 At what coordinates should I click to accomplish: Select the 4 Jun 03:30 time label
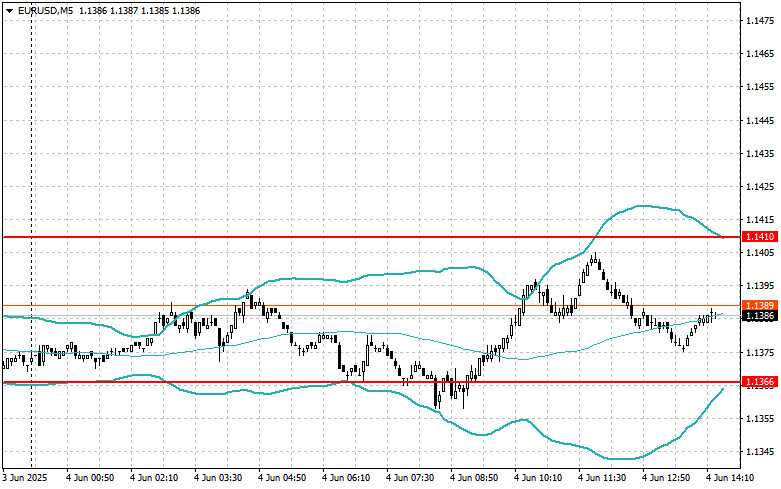218,478
